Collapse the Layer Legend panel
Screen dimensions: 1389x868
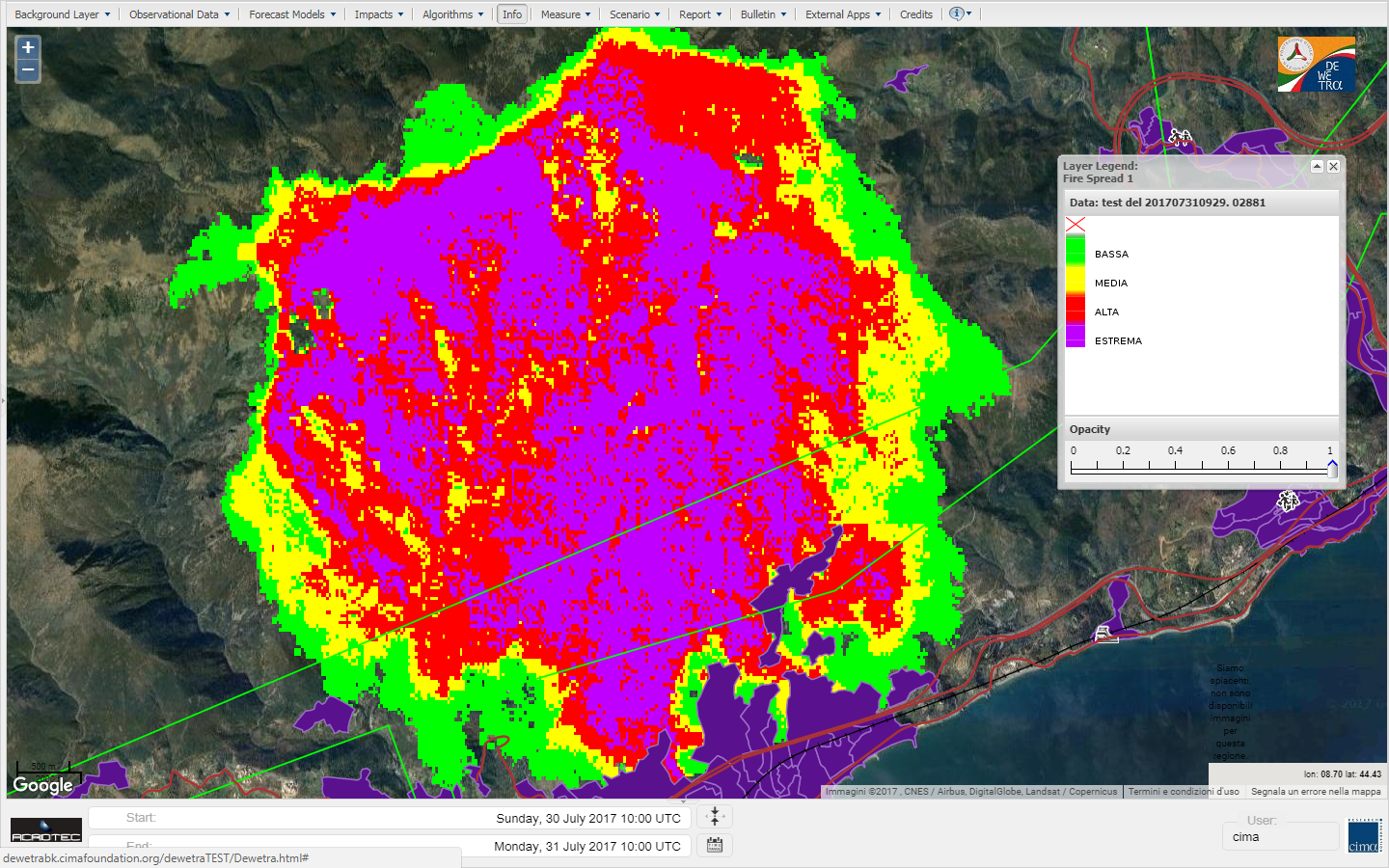click(x=1317, y=167)
